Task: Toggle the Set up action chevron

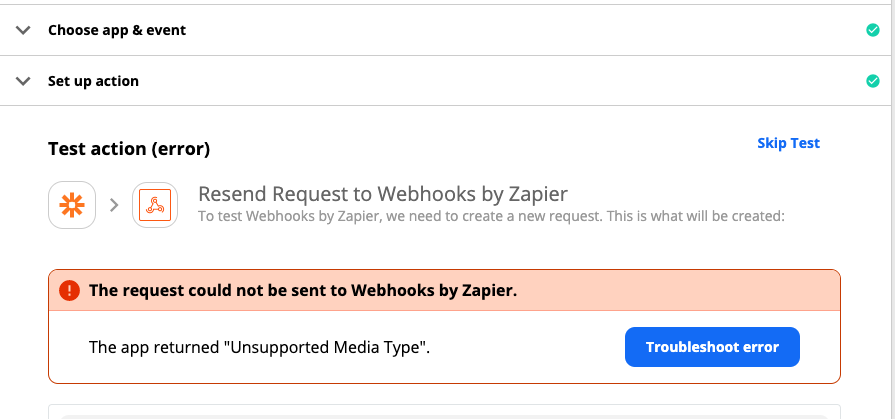Action: point(23,81)
